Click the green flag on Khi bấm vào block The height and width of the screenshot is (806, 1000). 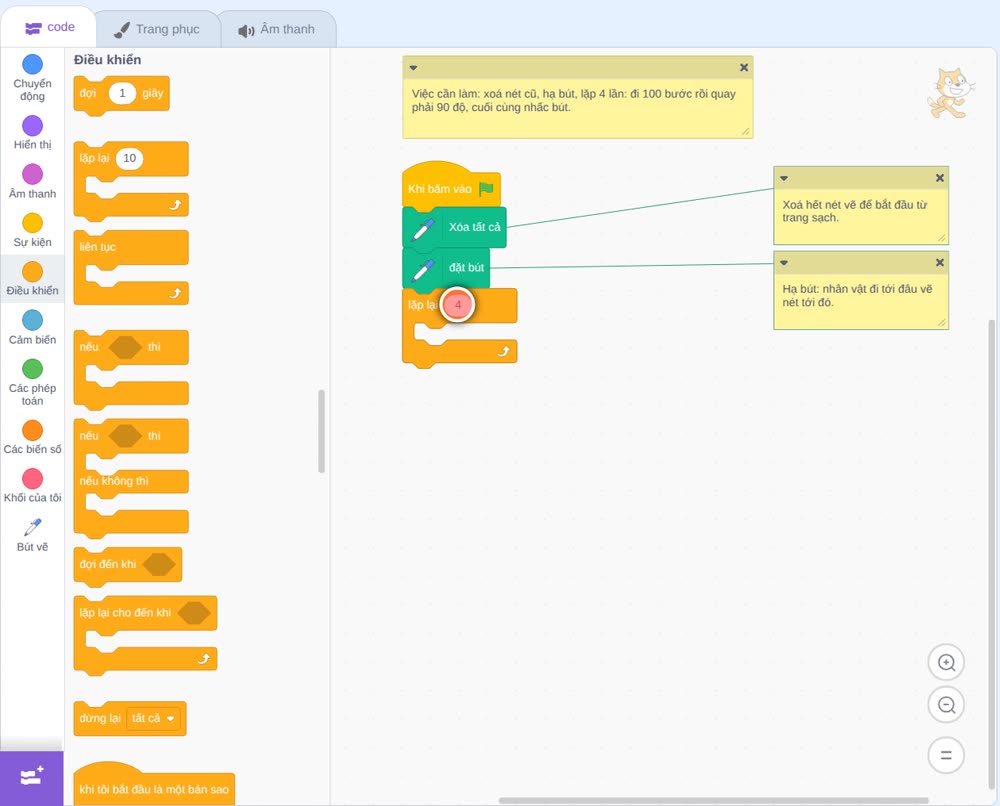click(x=487, y=189)
